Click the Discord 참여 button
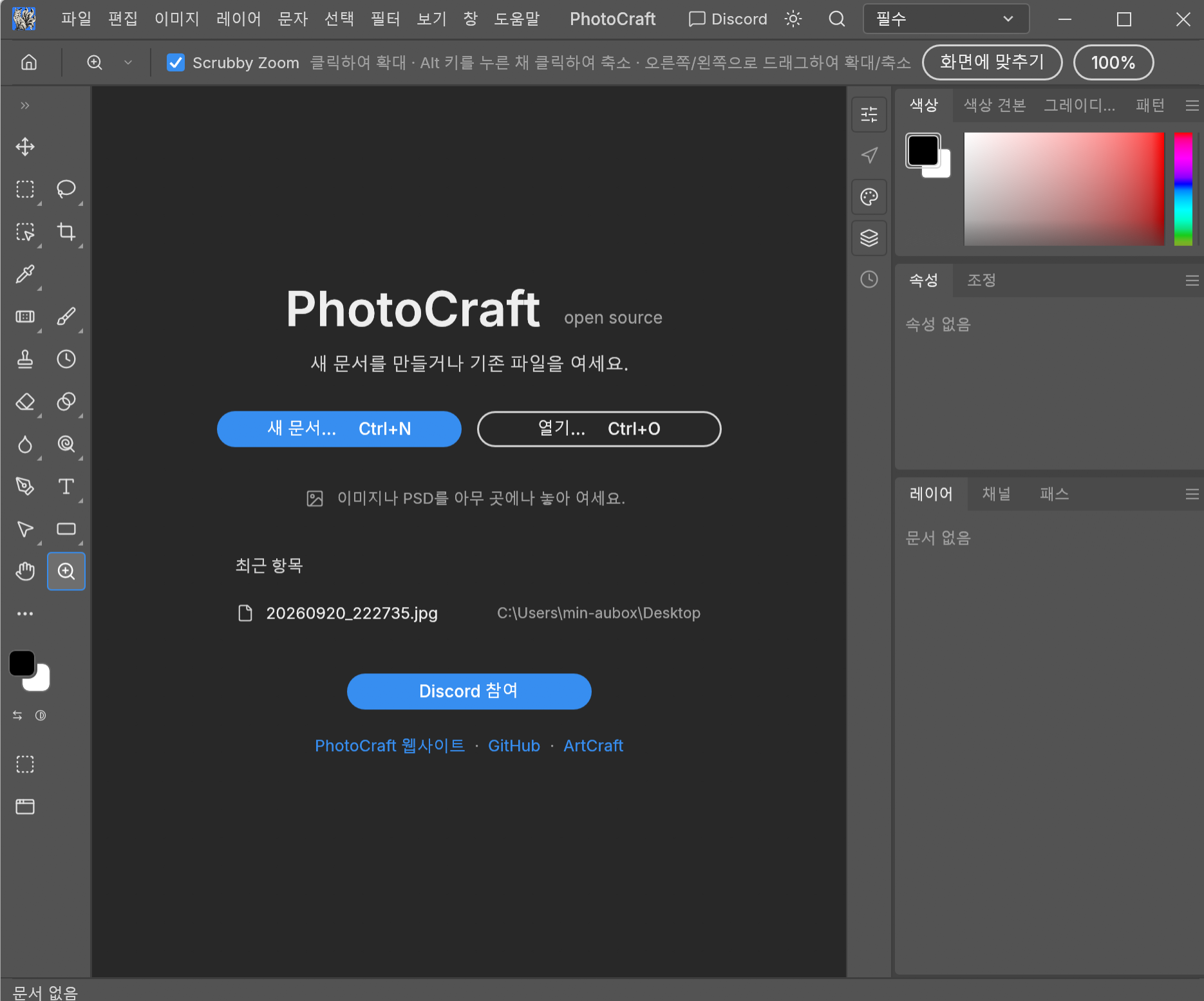Screen dimensions: 1204x1001 pyautogui.click(x=469, y=691)
